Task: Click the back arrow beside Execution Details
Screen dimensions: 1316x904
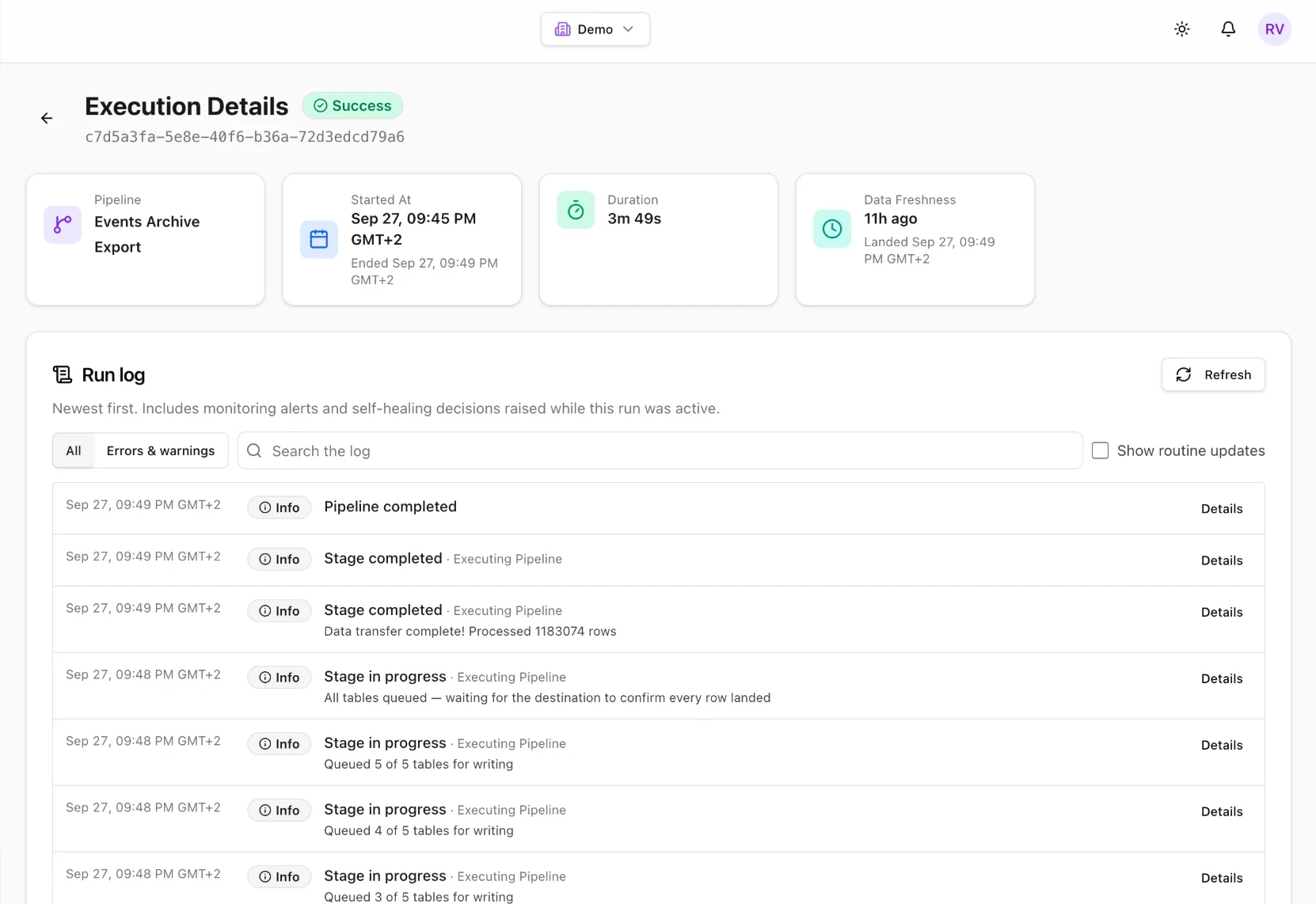Action: [x=47, y=118]
